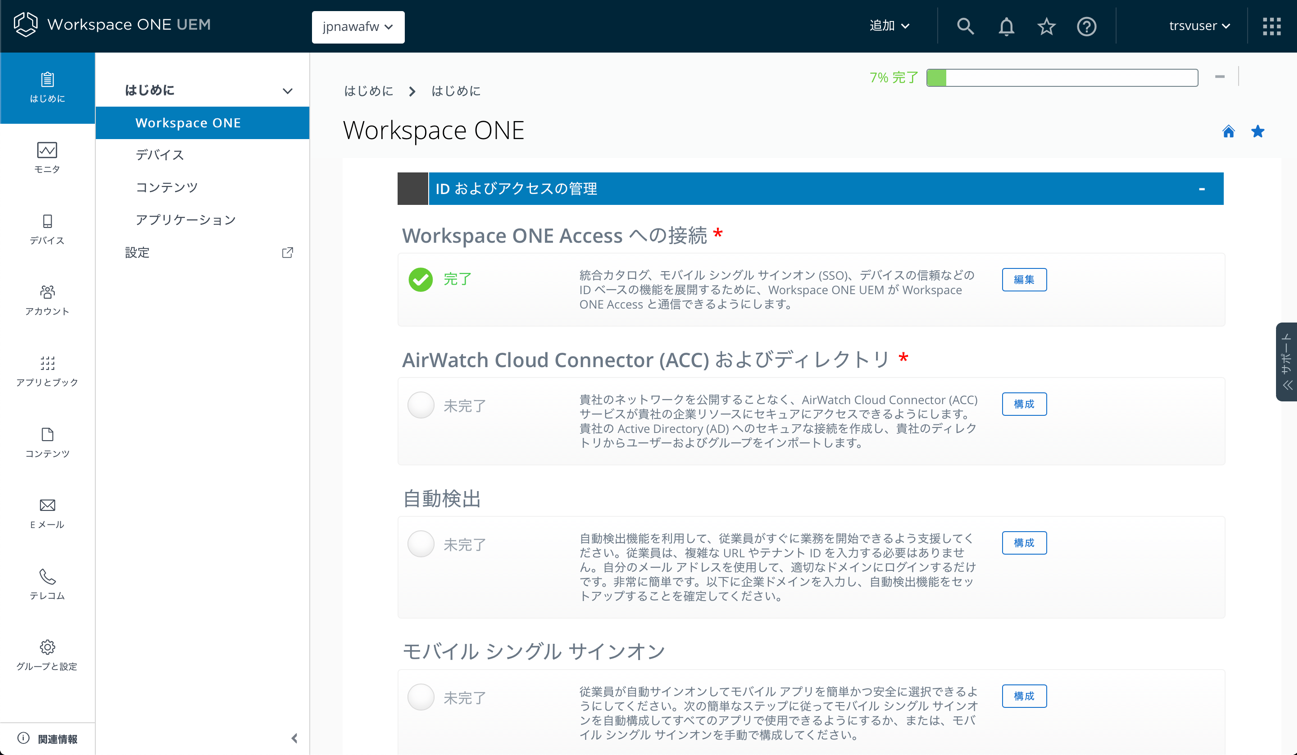Open the trsvuser account dropdown
This screenshot has width=1297, height=755.
[1199, 26]
